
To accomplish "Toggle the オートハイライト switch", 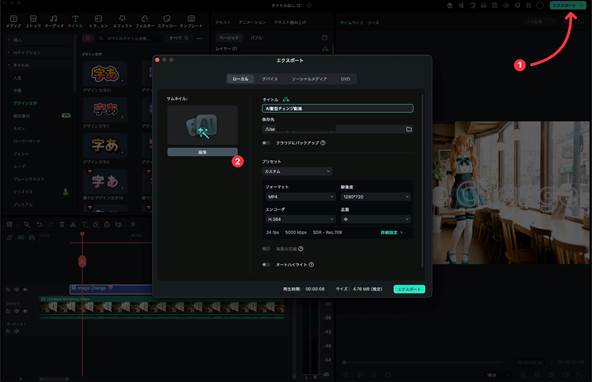I will [266, 265].
